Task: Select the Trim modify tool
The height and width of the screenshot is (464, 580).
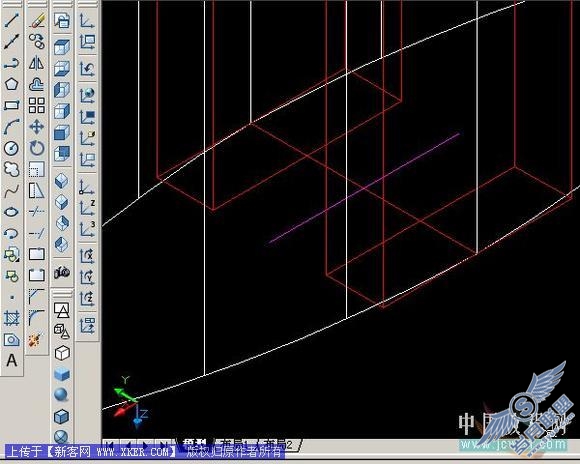Action: coord(37,212)
